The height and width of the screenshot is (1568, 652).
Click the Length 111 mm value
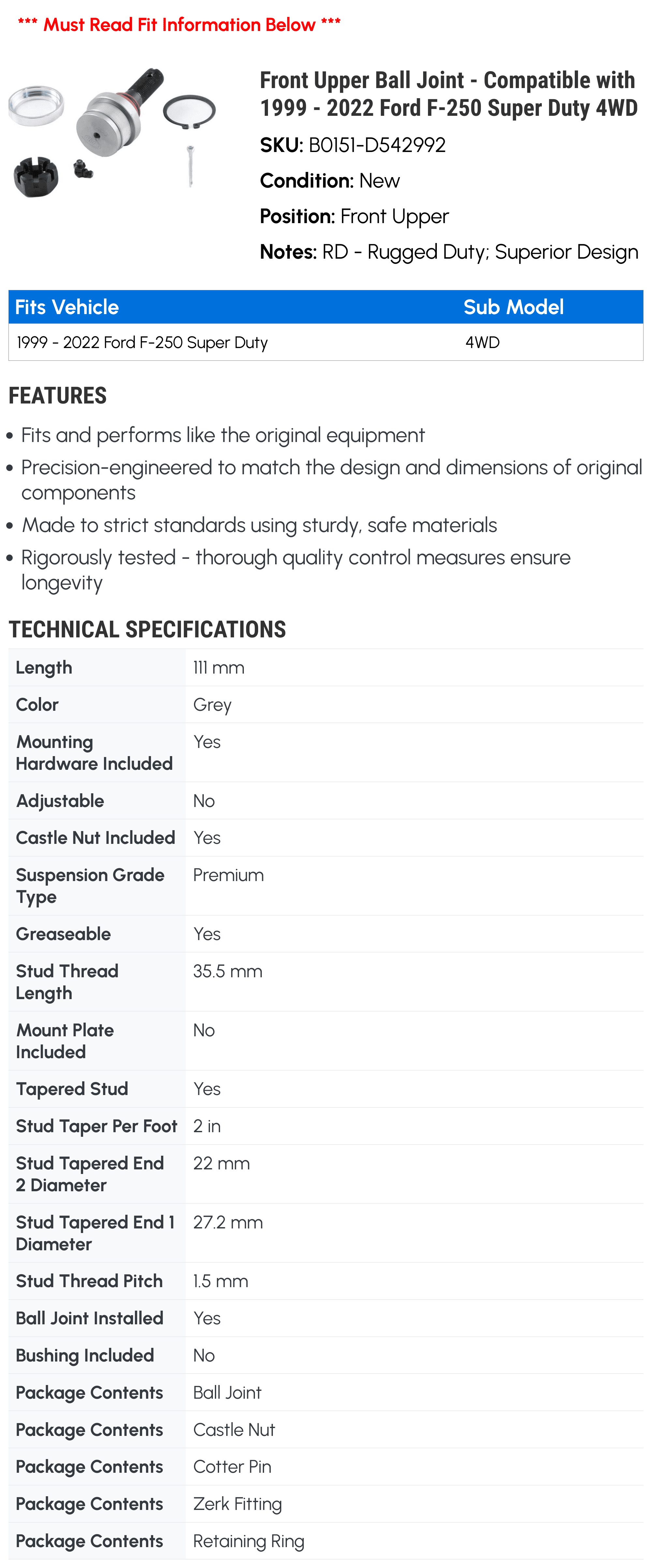(x=219, y=668)
